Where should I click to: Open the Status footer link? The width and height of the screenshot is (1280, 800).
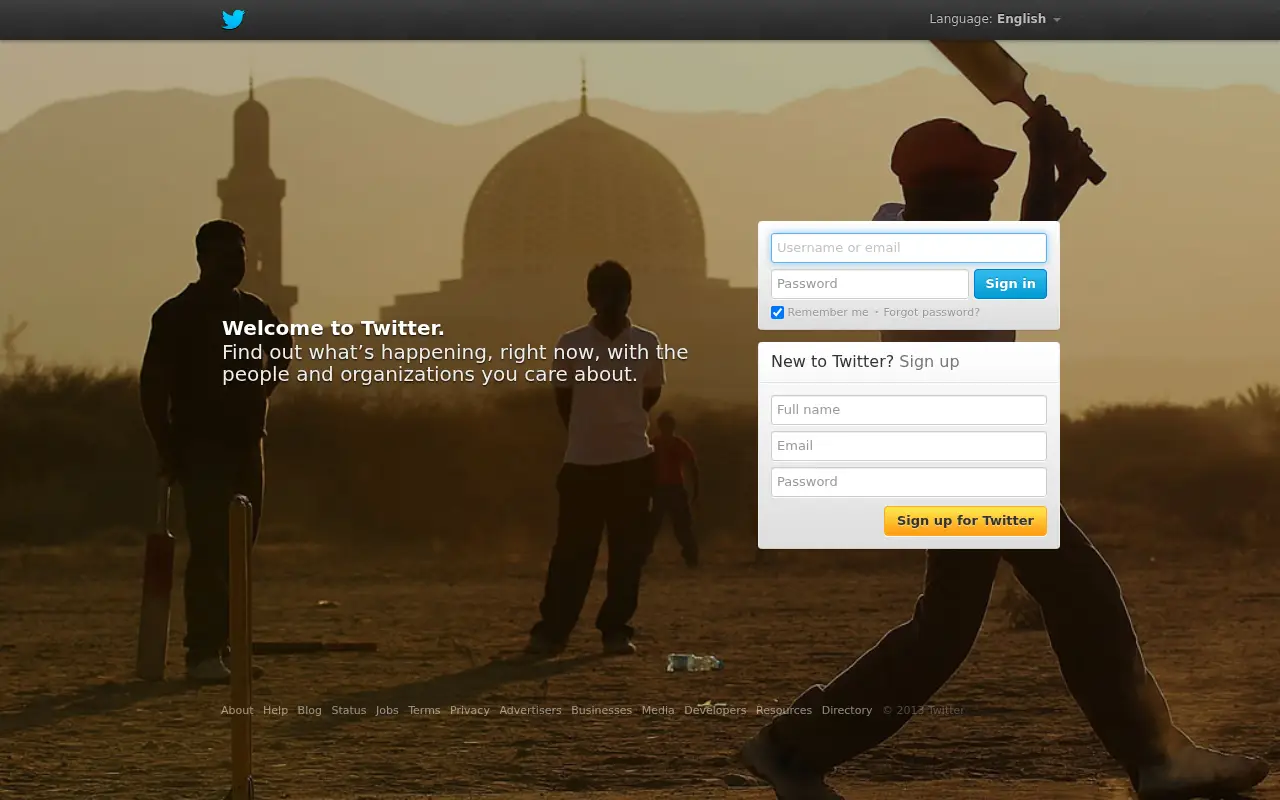[349, 710]
